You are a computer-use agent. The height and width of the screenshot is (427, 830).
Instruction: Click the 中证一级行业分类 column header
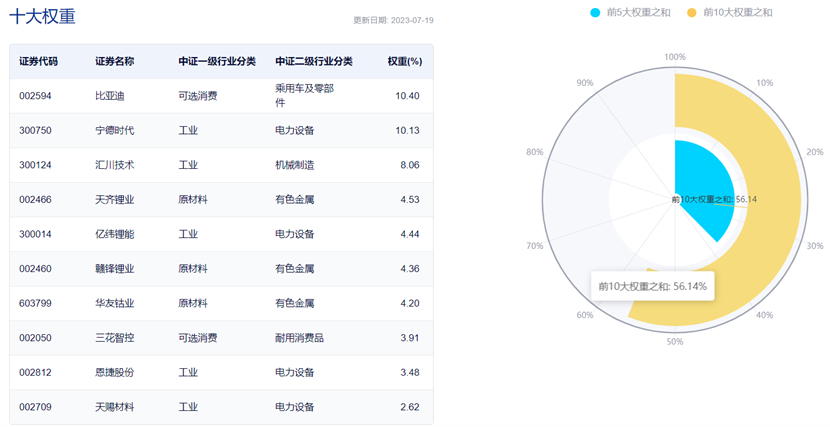coord(217,61)
